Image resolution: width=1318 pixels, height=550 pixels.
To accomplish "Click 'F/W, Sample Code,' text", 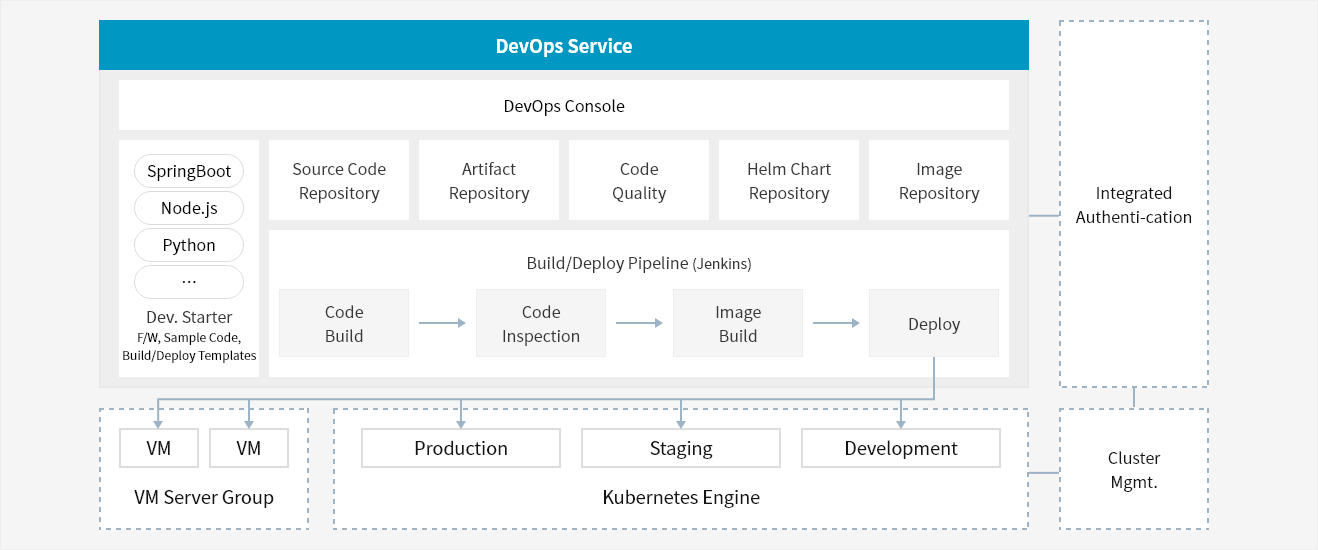I will 189,337.
